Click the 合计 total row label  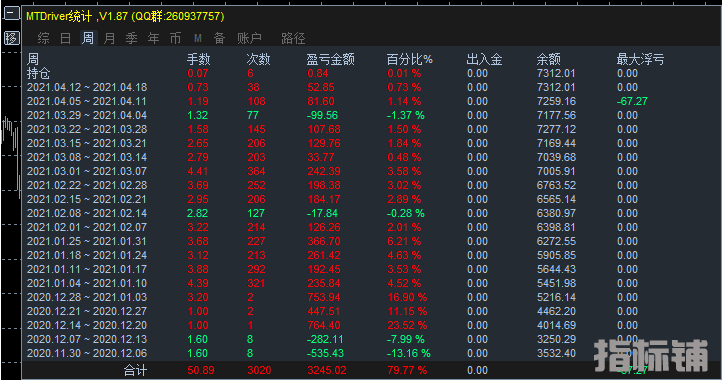pos(135,370)
